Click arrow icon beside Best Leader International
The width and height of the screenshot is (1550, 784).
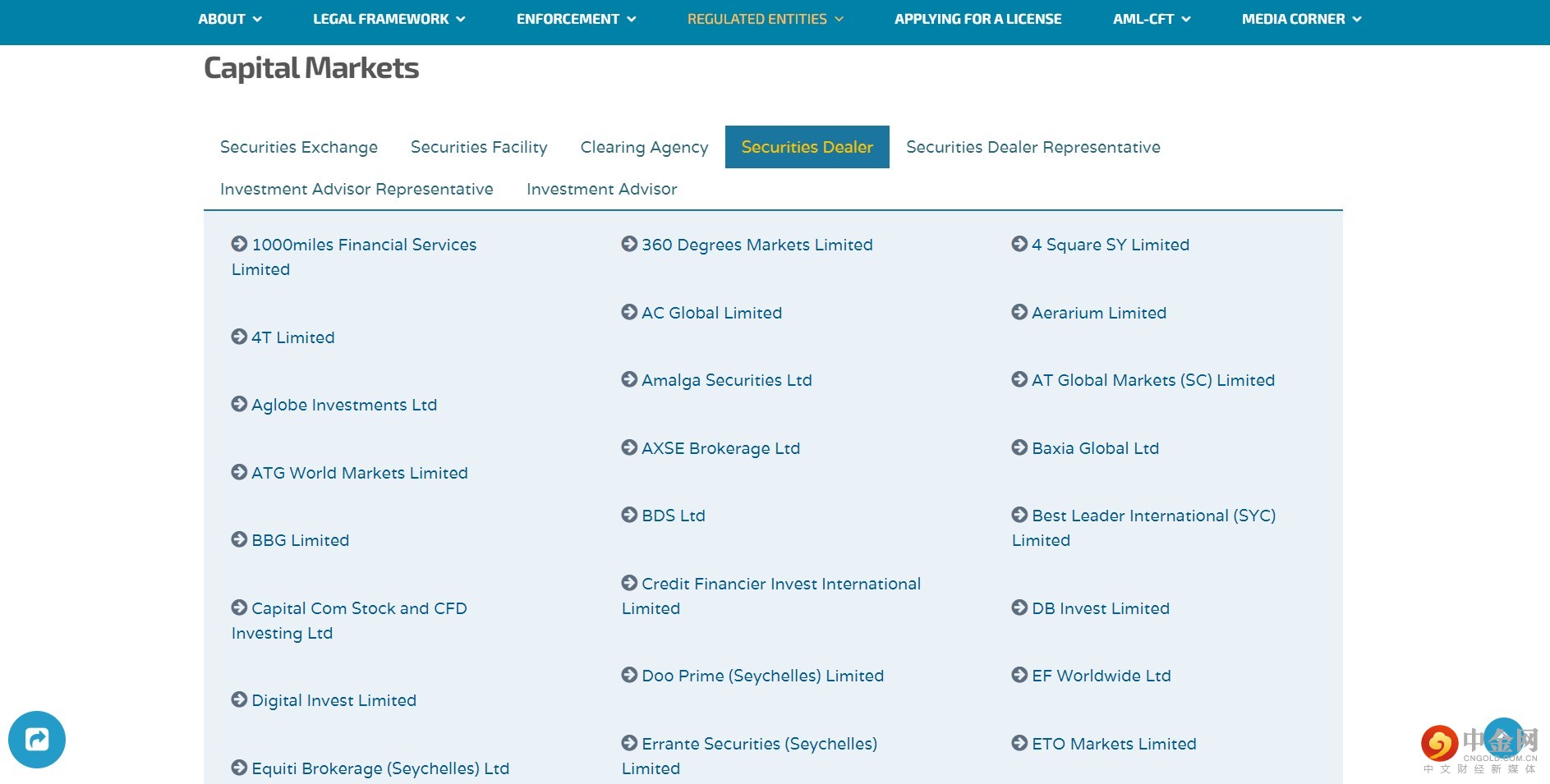1019,515
